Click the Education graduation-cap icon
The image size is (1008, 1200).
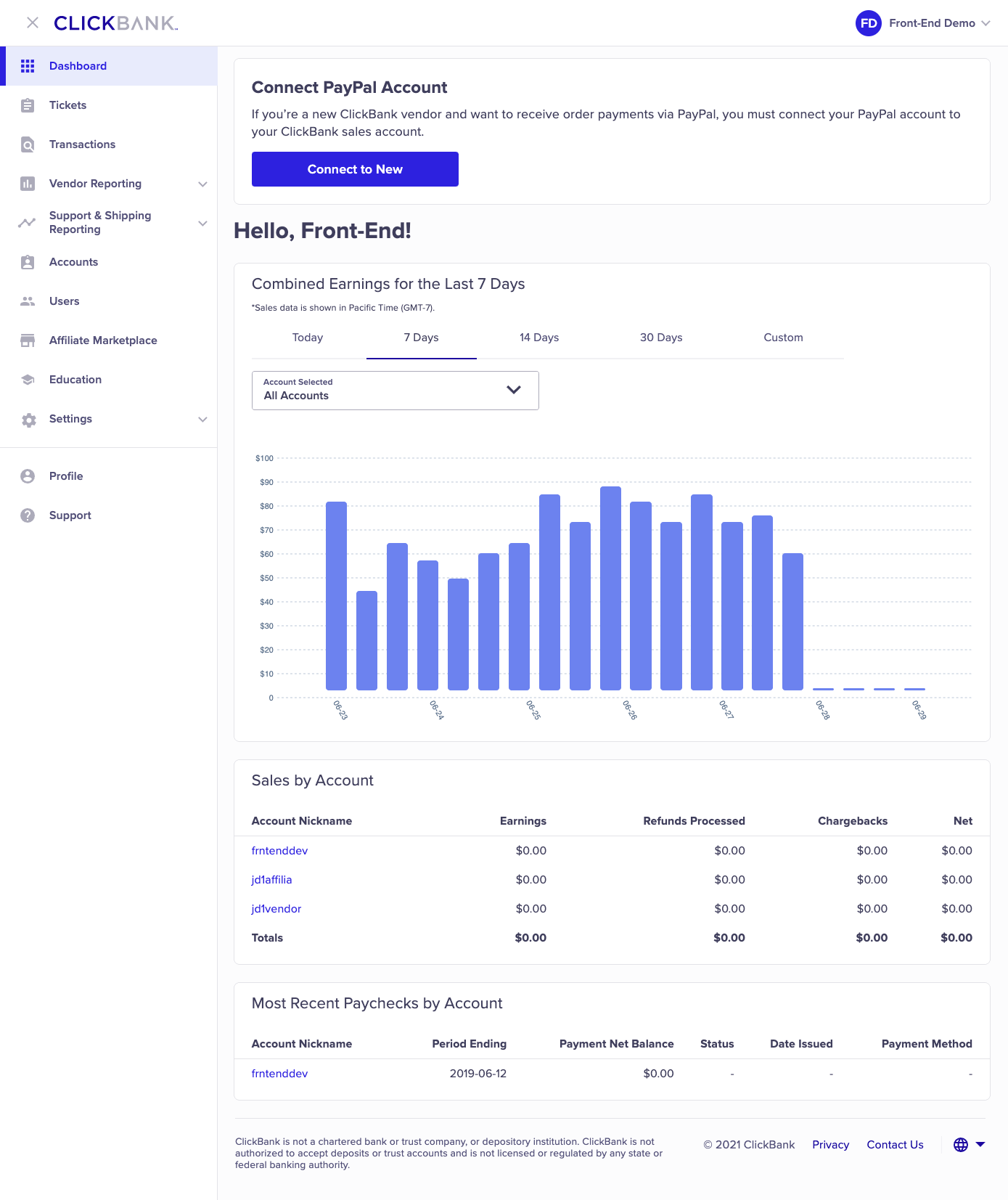click(28, 380)
